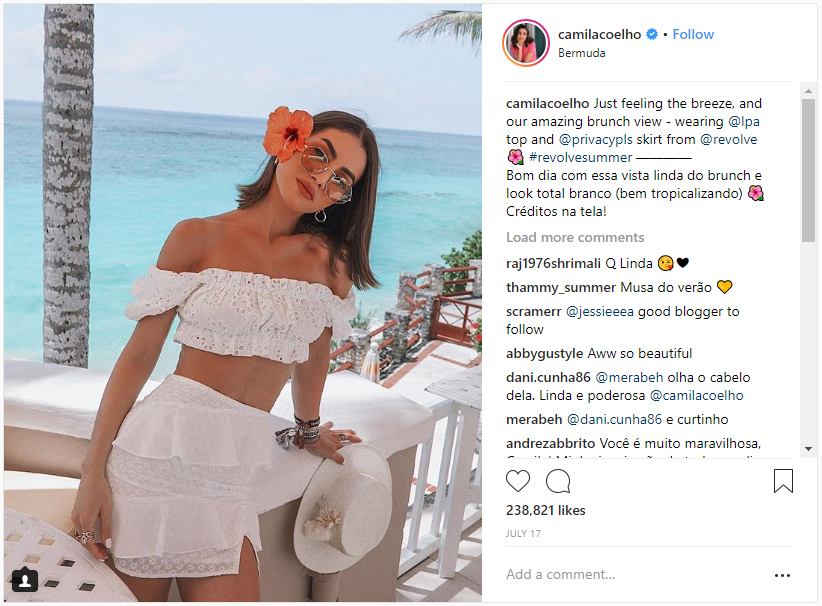The height and width of the screenshot is (606, 822).
Task: Open the Bermuda location link
Action: (x=581, y=53)
